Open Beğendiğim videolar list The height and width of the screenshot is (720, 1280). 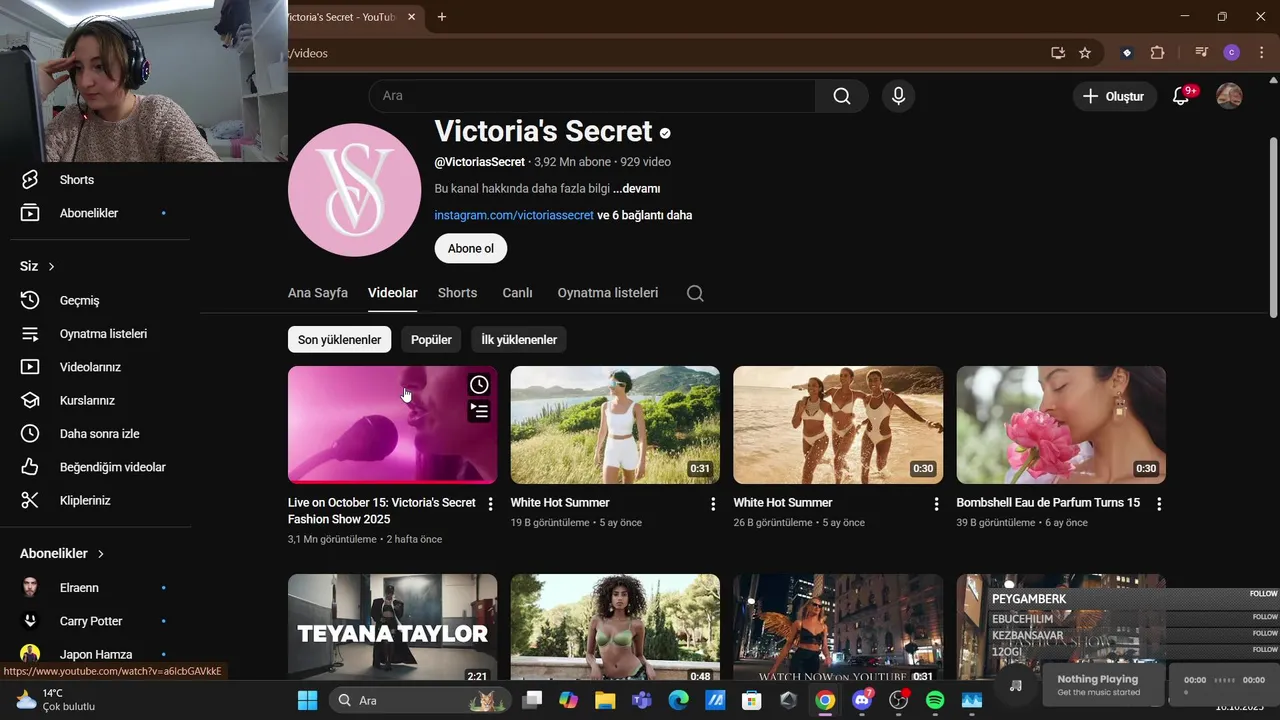(x=112, y=467)
